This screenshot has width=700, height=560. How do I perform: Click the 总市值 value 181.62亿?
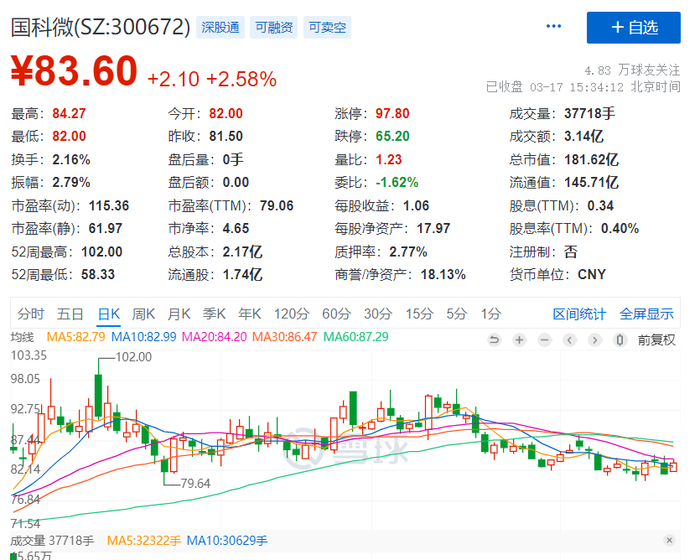coord(592,159)
